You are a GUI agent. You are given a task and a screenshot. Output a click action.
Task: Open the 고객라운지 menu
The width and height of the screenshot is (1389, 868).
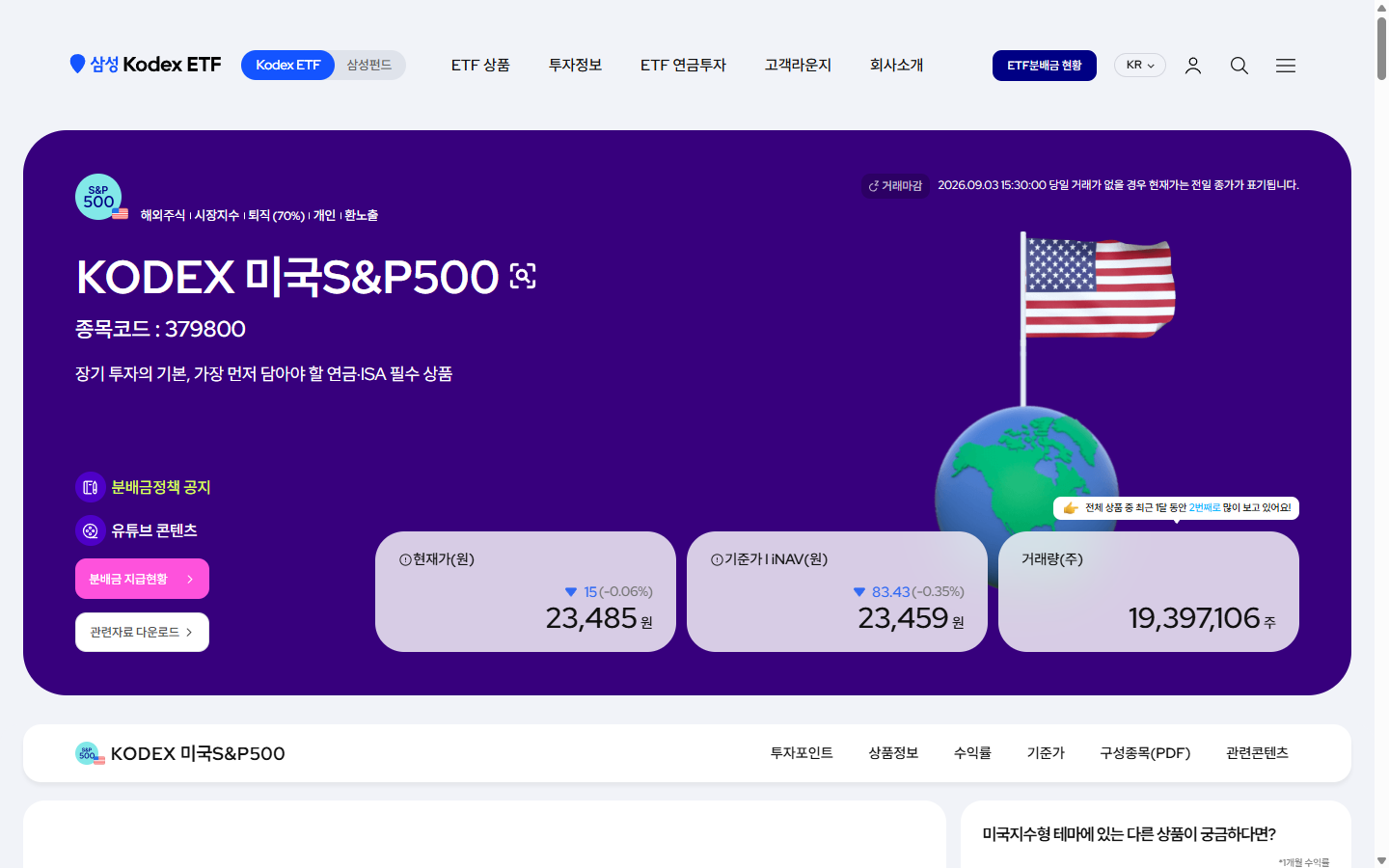click(798, 65)
